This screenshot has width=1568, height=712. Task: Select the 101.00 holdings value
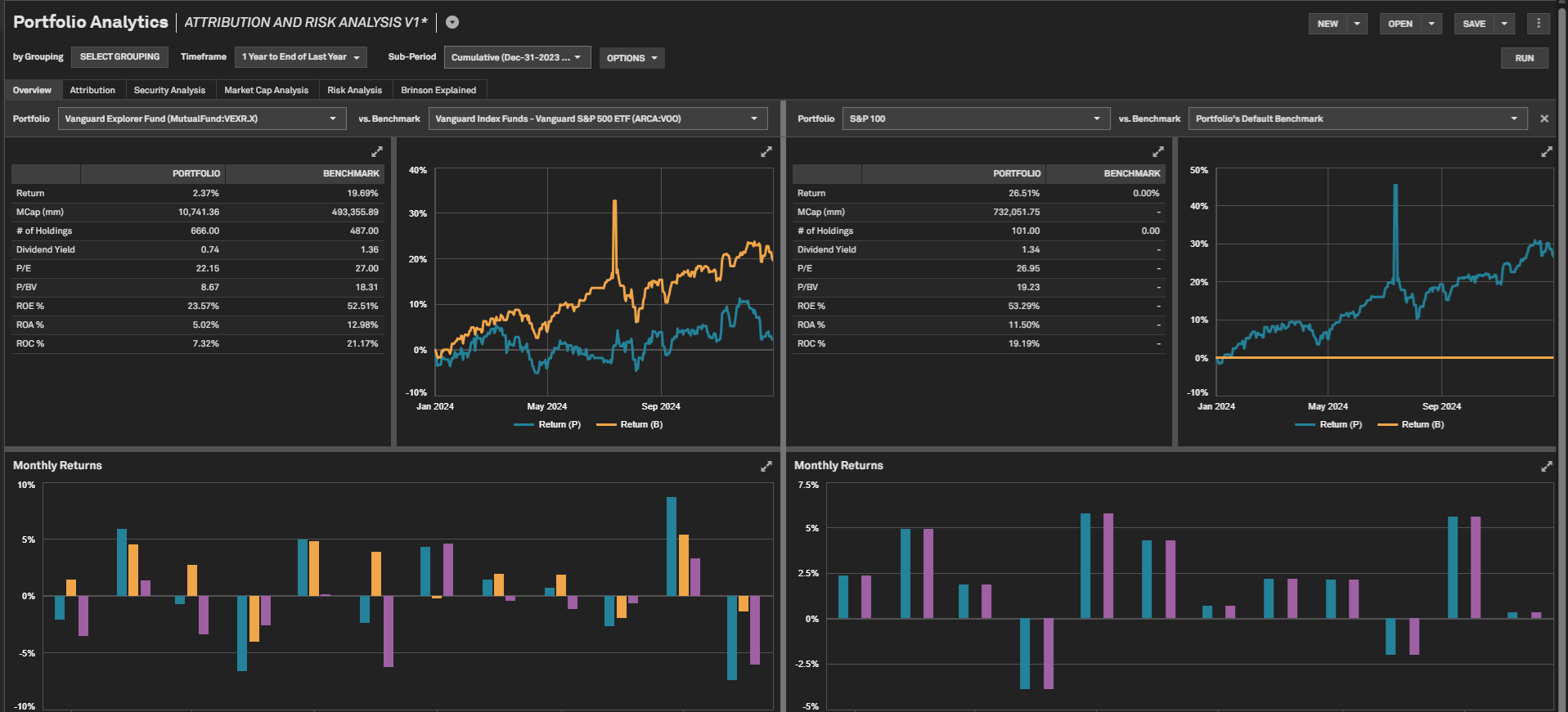coord(1026,231)
